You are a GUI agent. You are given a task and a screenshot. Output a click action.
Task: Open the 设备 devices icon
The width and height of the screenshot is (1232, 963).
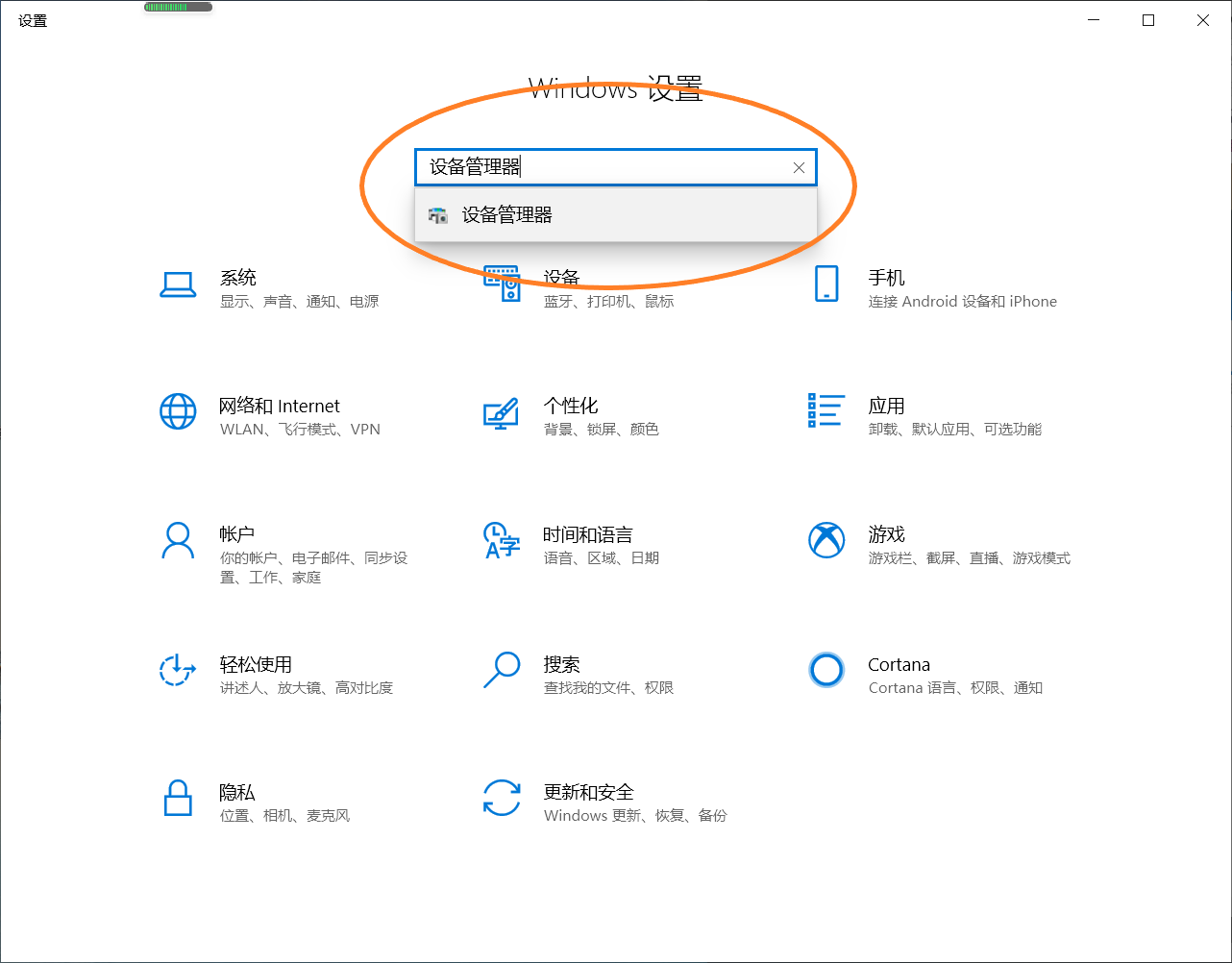[x=502, y=284]
